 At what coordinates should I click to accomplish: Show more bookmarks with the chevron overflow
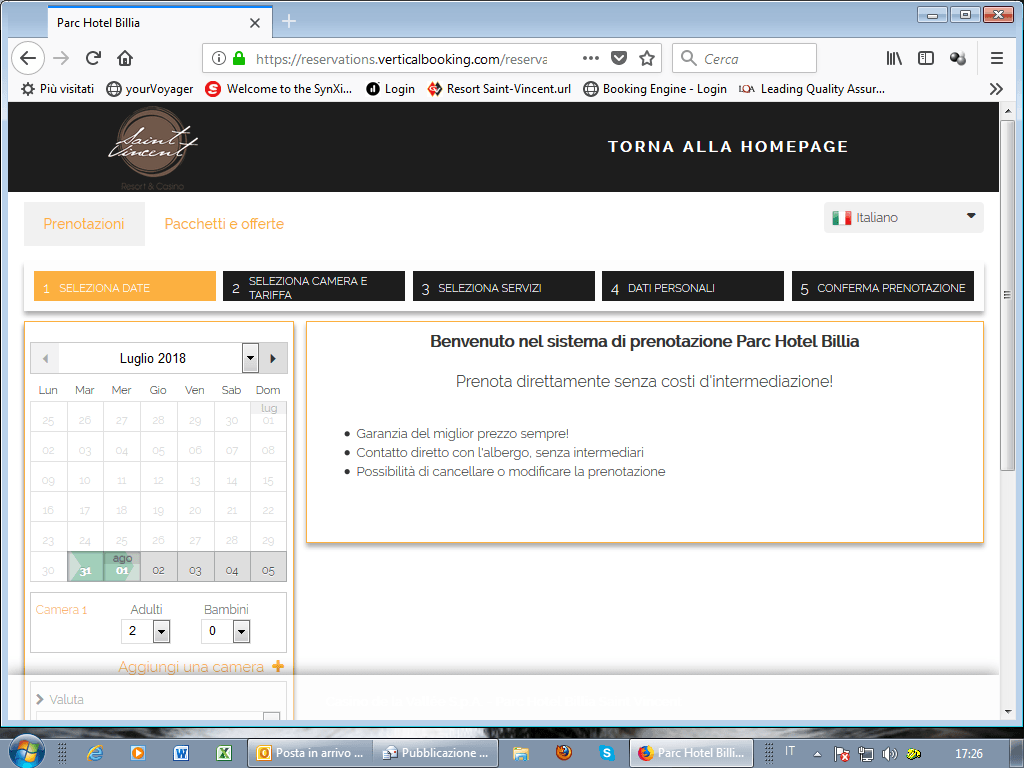996,89
